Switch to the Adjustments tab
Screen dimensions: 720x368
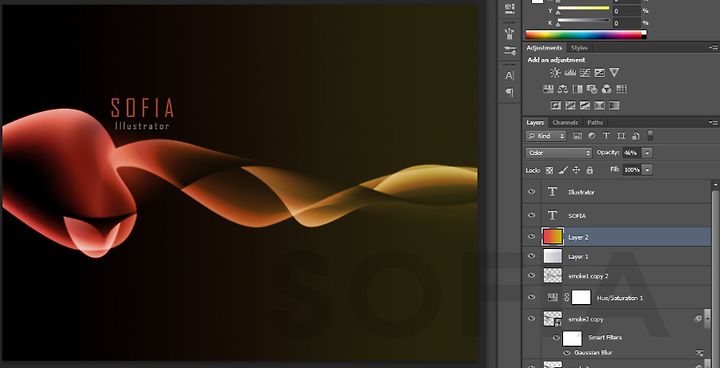[544, 48]
